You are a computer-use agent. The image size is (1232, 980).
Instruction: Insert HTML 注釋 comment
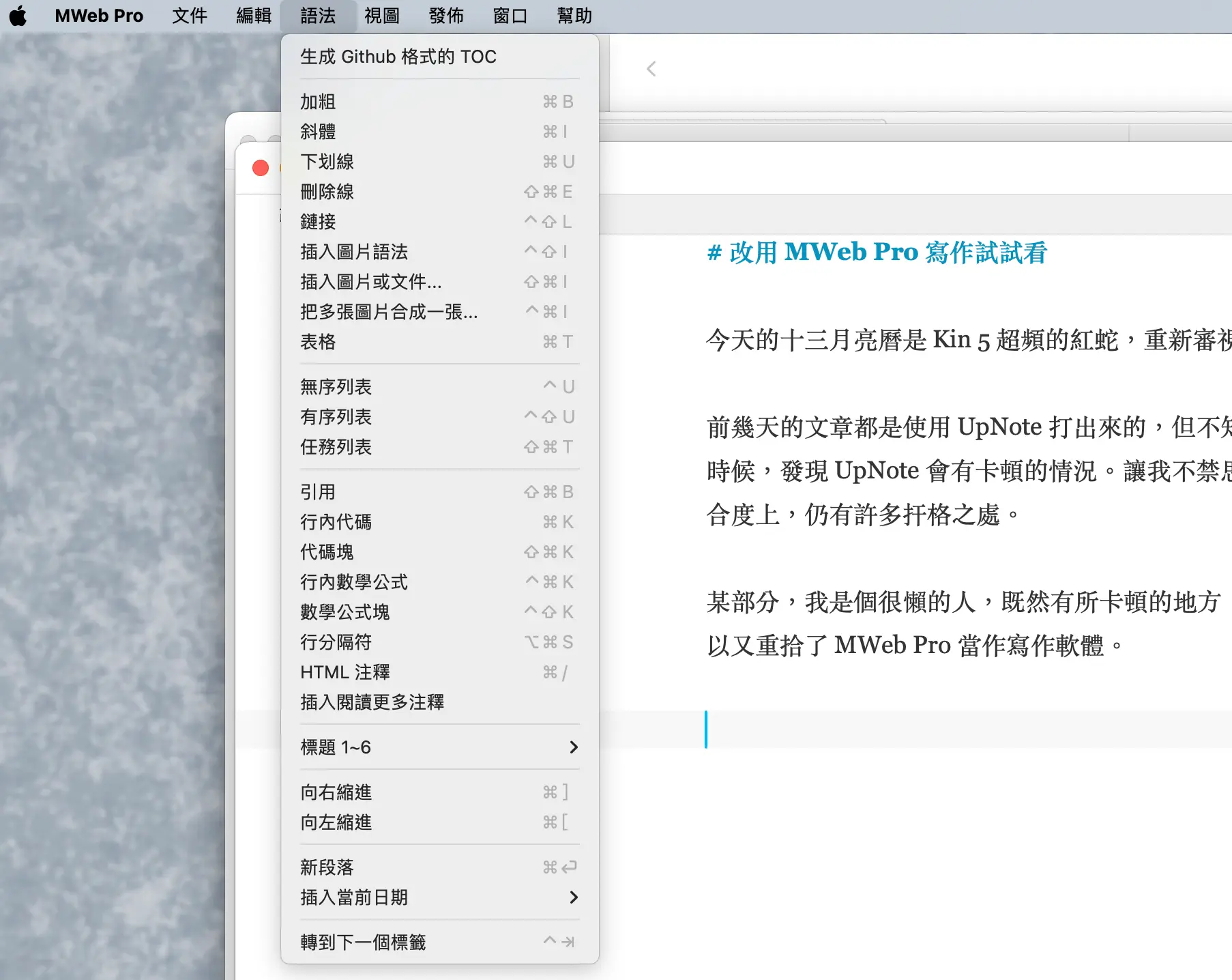click(440, 672)
